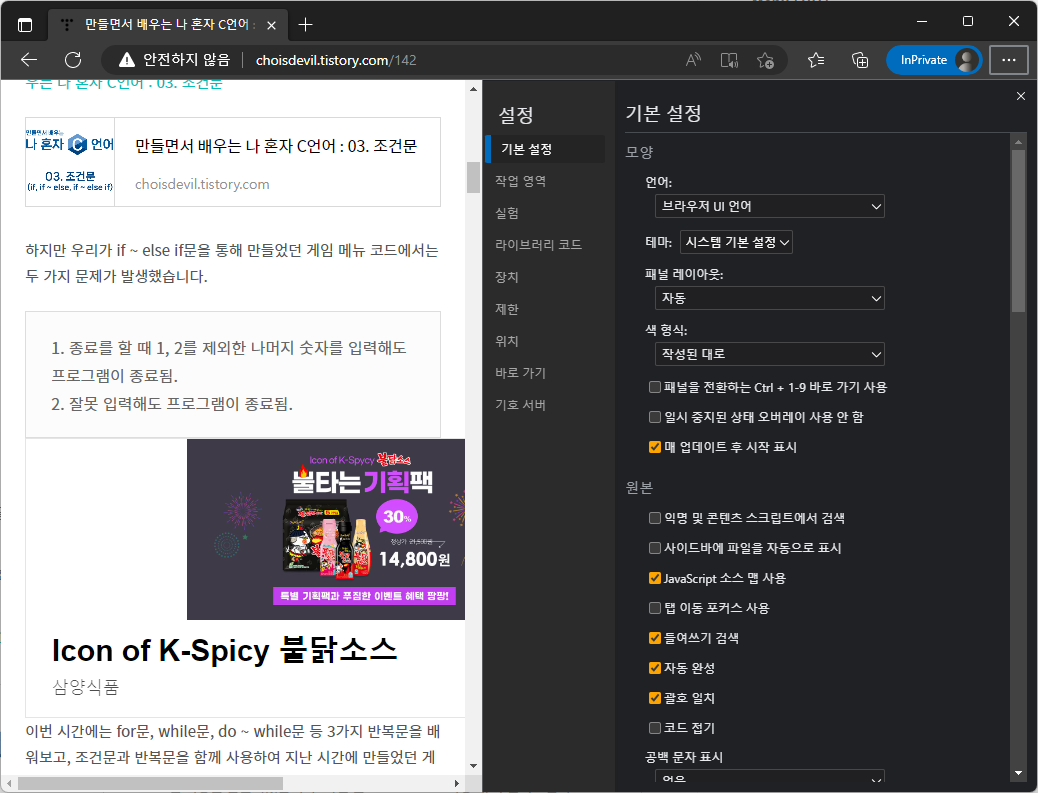Close the 만들면서 배우는 나 혼자 C언어 tab
Screen dimensions: 1038x793
271,25
